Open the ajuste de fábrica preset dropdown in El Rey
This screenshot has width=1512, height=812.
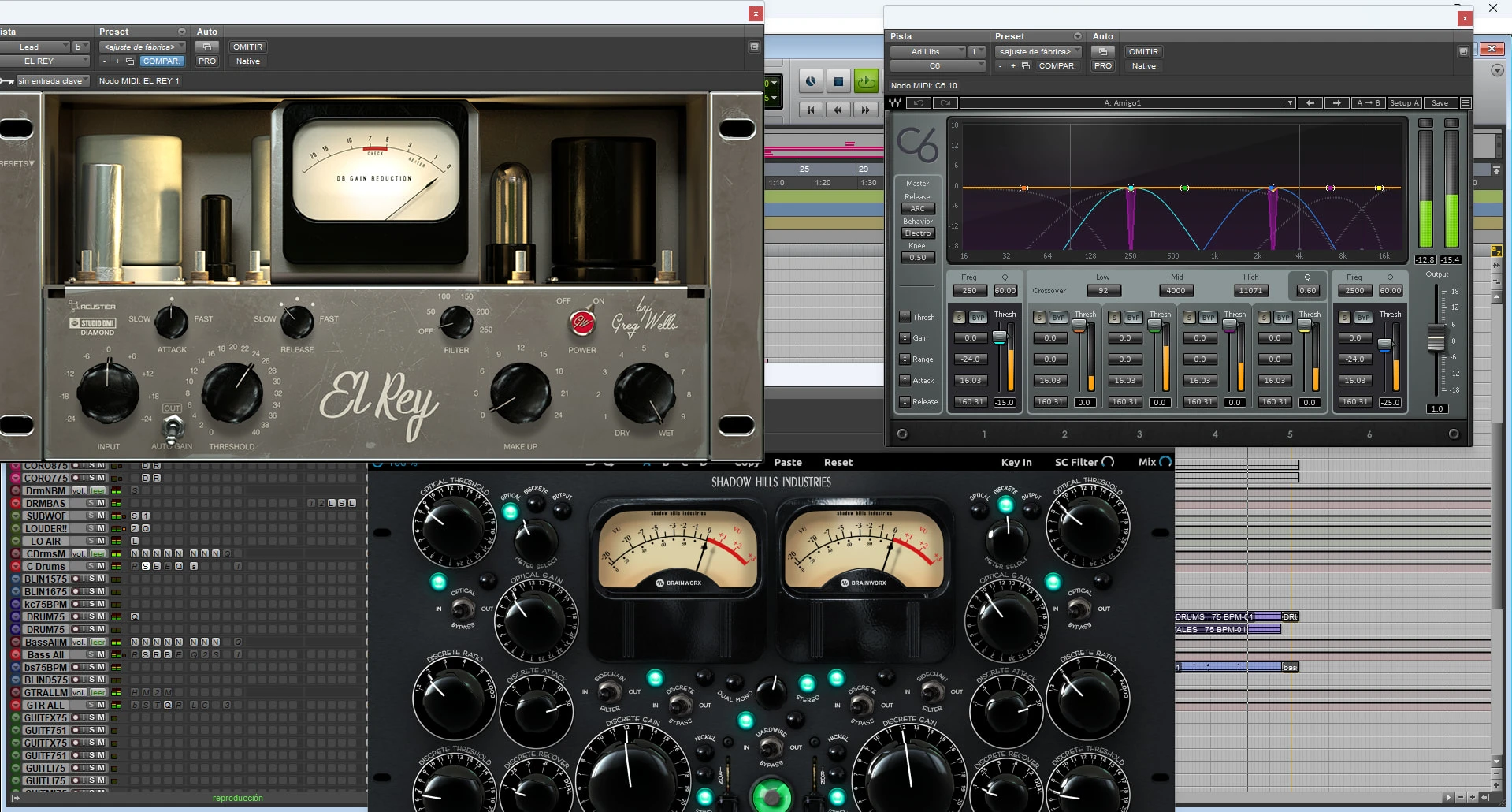[x=142, y=47]
